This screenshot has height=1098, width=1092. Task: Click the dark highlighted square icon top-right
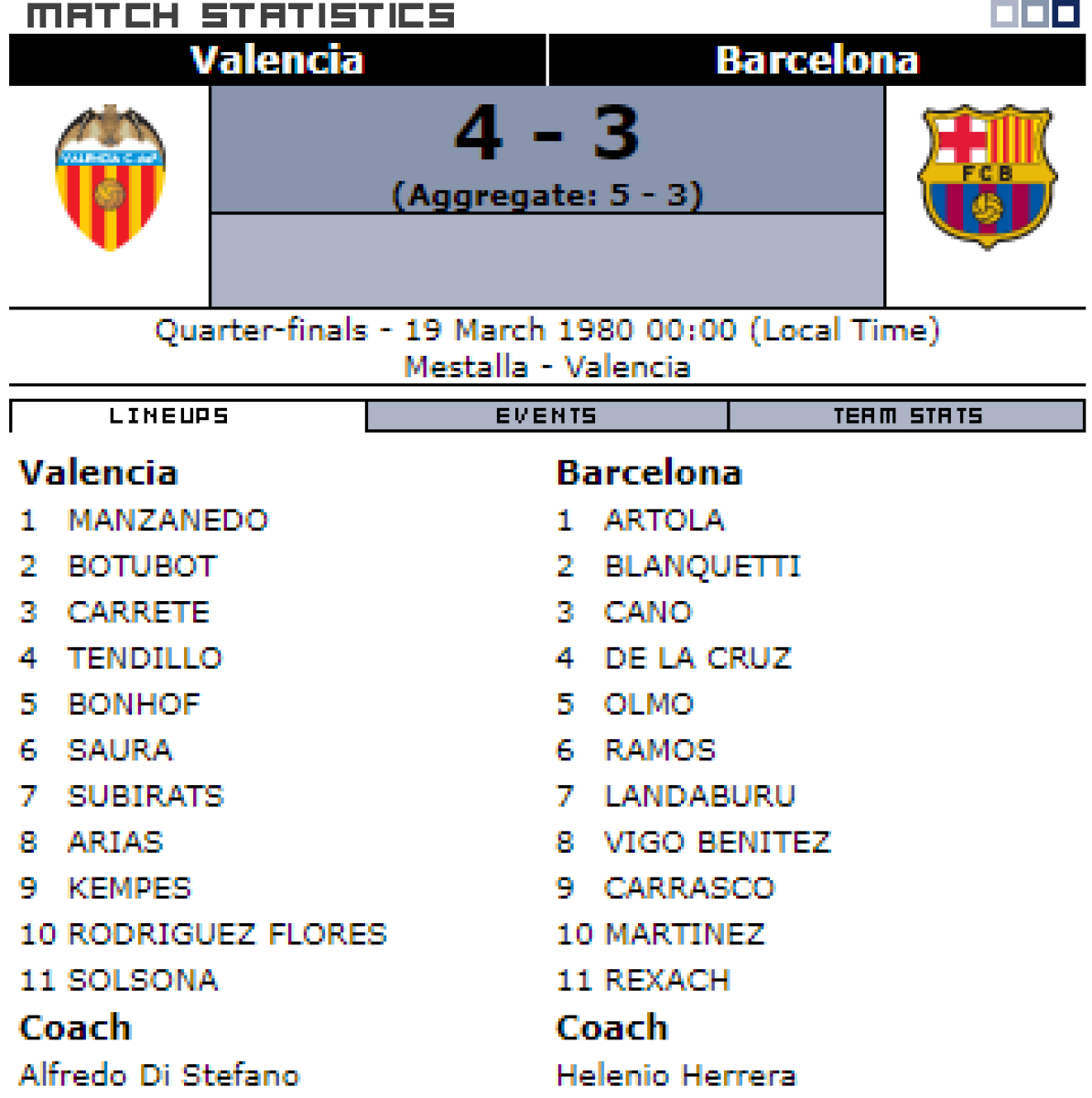point(1065,14)
